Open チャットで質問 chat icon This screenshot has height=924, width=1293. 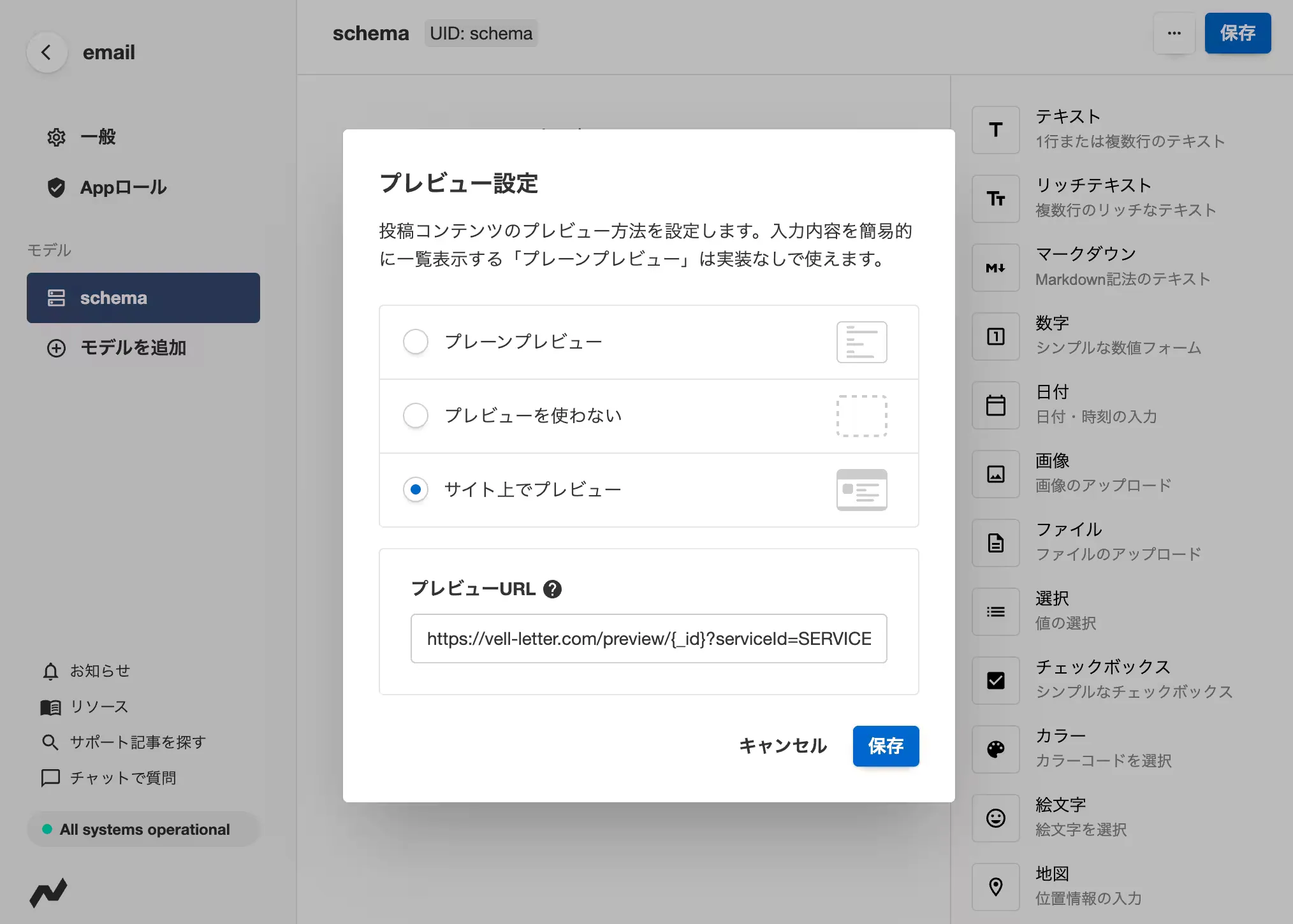click(x=50, y=778)
